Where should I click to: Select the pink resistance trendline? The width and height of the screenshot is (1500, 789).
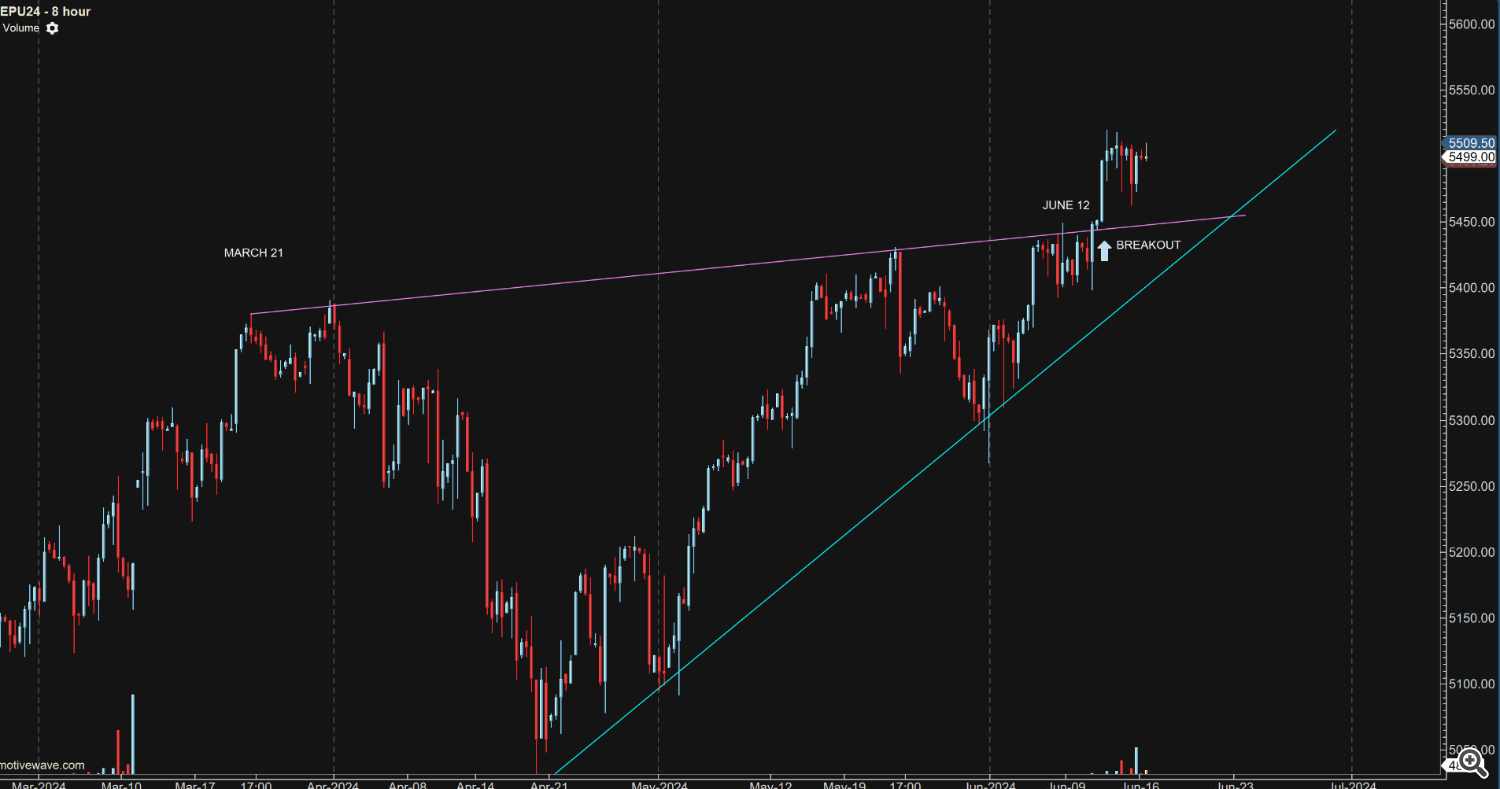pyautogui.click(x=600, y=280)
